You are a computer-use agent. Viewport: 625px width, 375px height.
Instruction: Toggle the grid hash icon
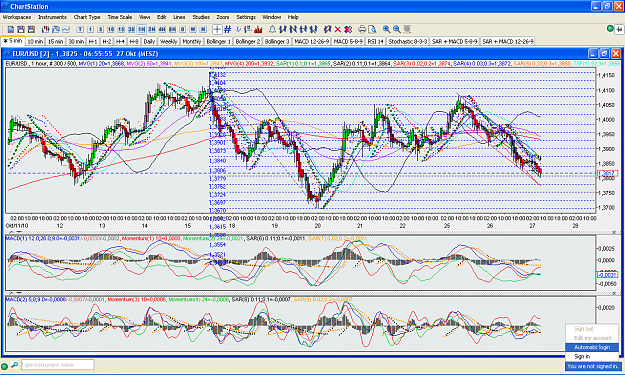coord(228,29)
